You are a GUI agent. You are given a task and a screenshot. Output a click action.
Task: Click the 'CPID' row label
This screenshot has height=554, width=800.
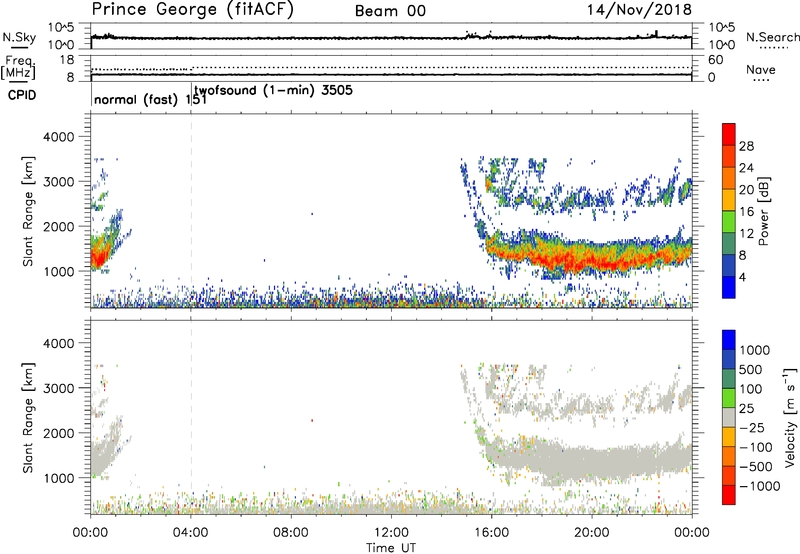22,95
